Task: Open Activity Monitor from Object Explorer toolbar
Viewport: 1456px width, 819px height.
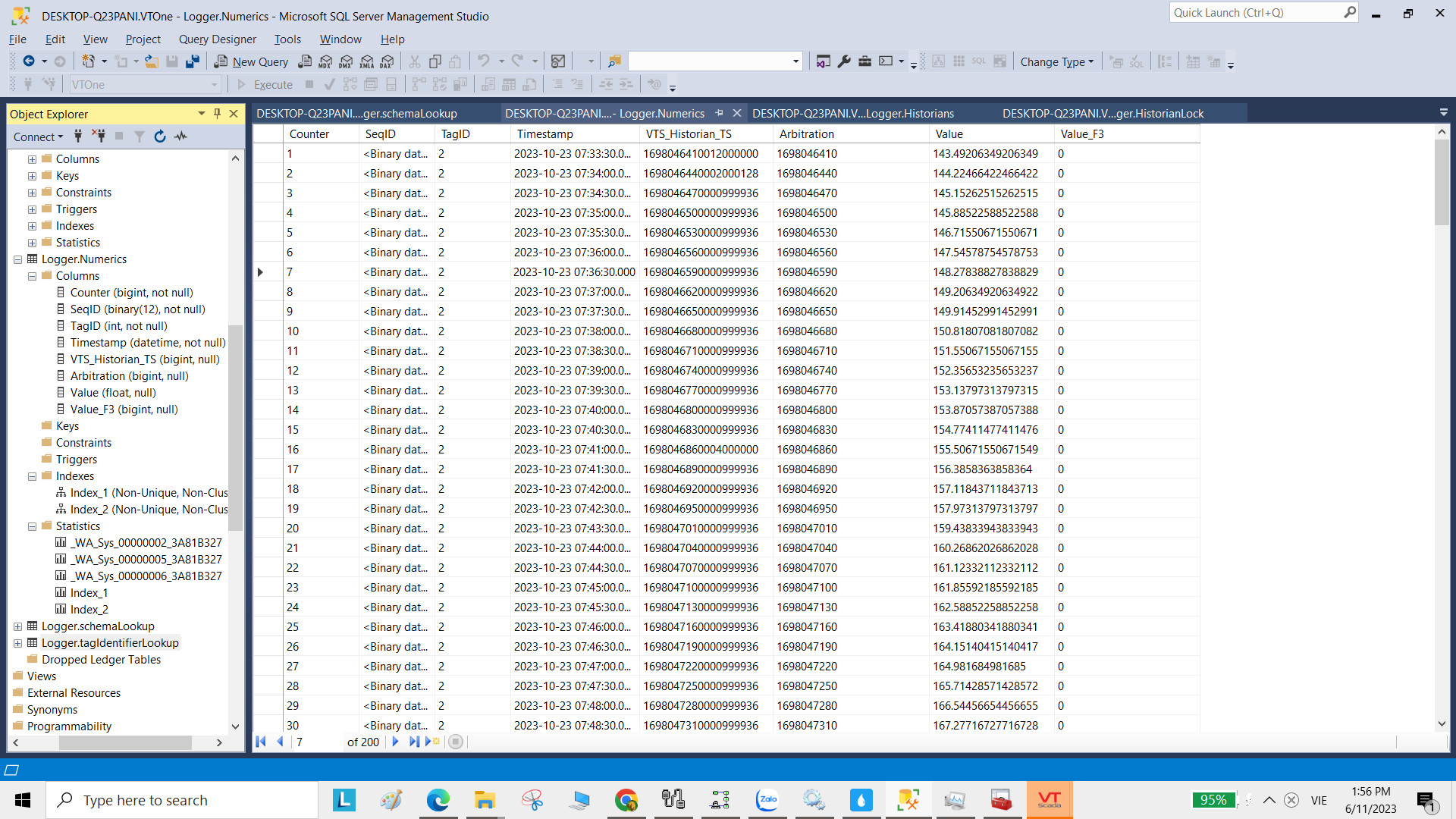Action: point(180,136)
